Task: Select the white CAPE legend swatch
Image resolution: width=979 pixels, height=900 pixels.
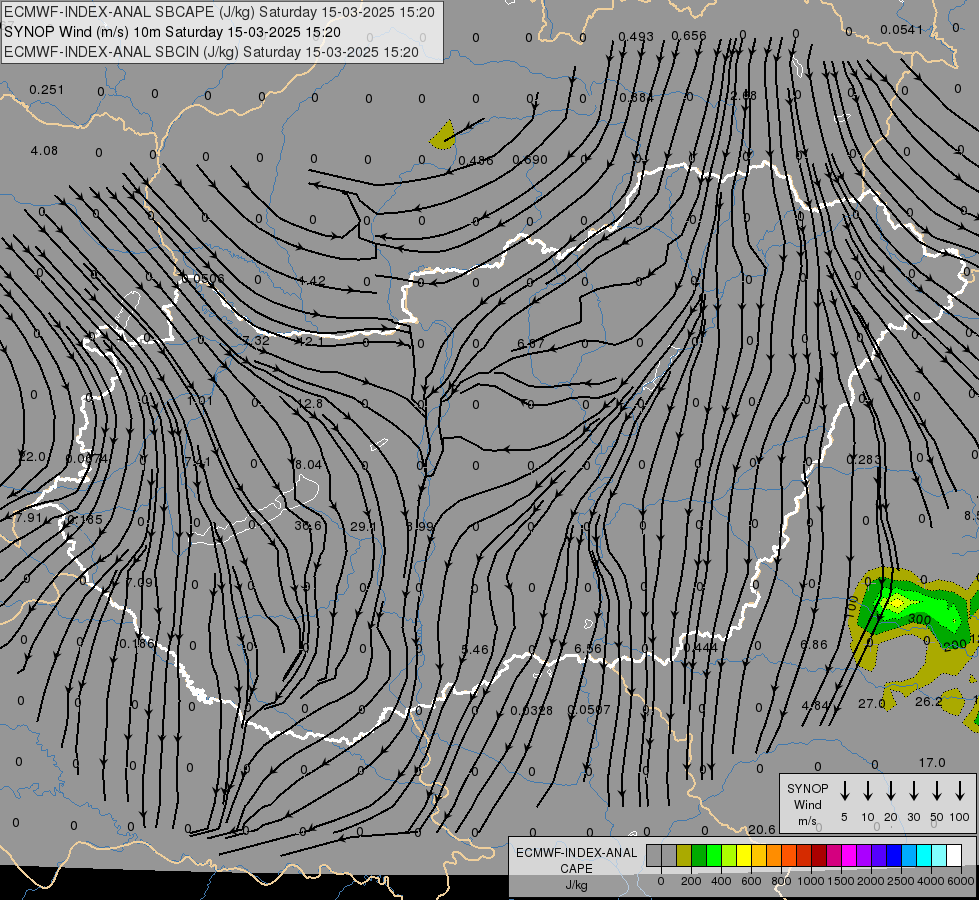Action: [x=954, y=855]
